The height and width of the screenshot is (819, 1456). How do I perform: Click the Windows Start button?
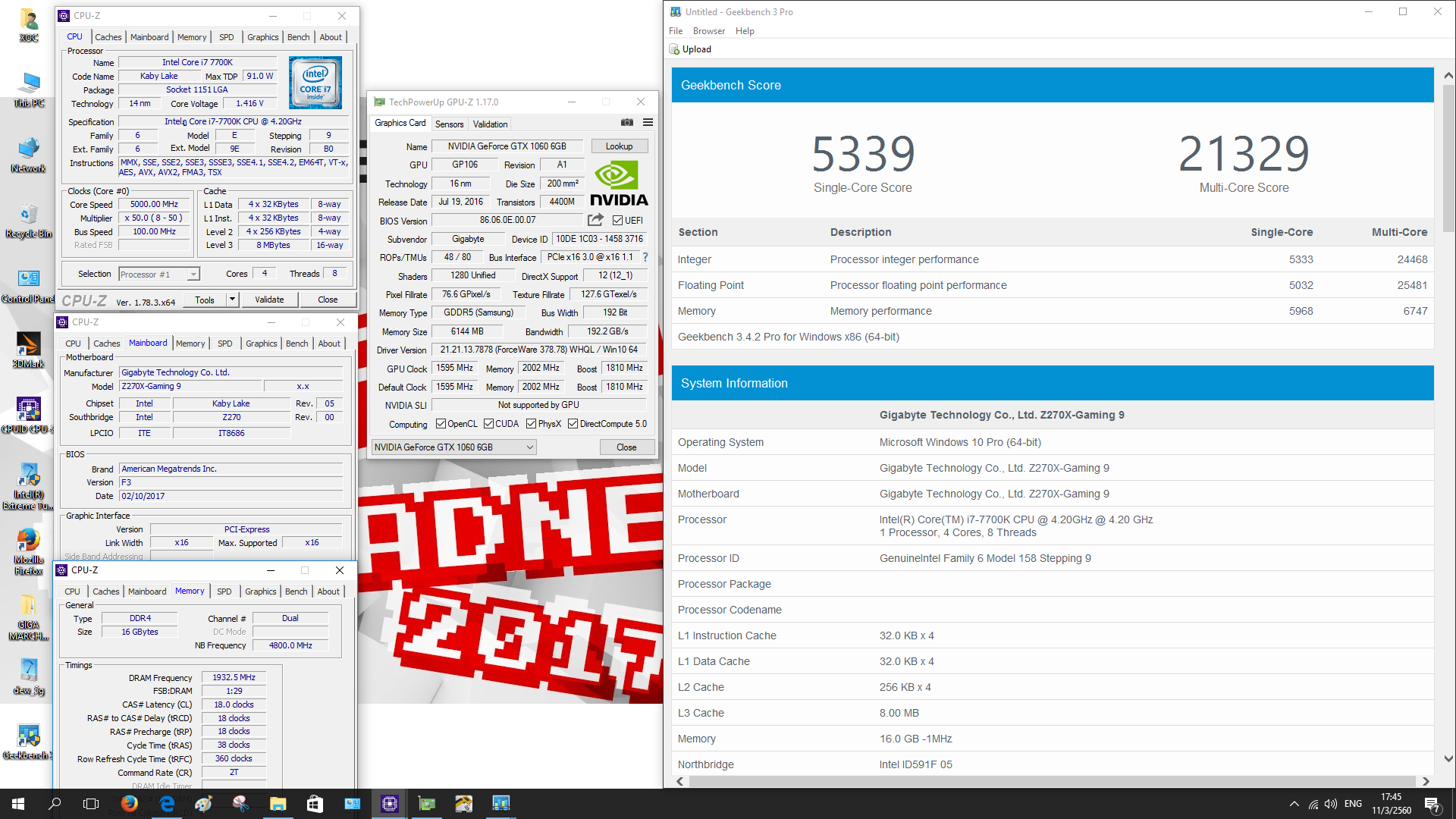(18, 804)
